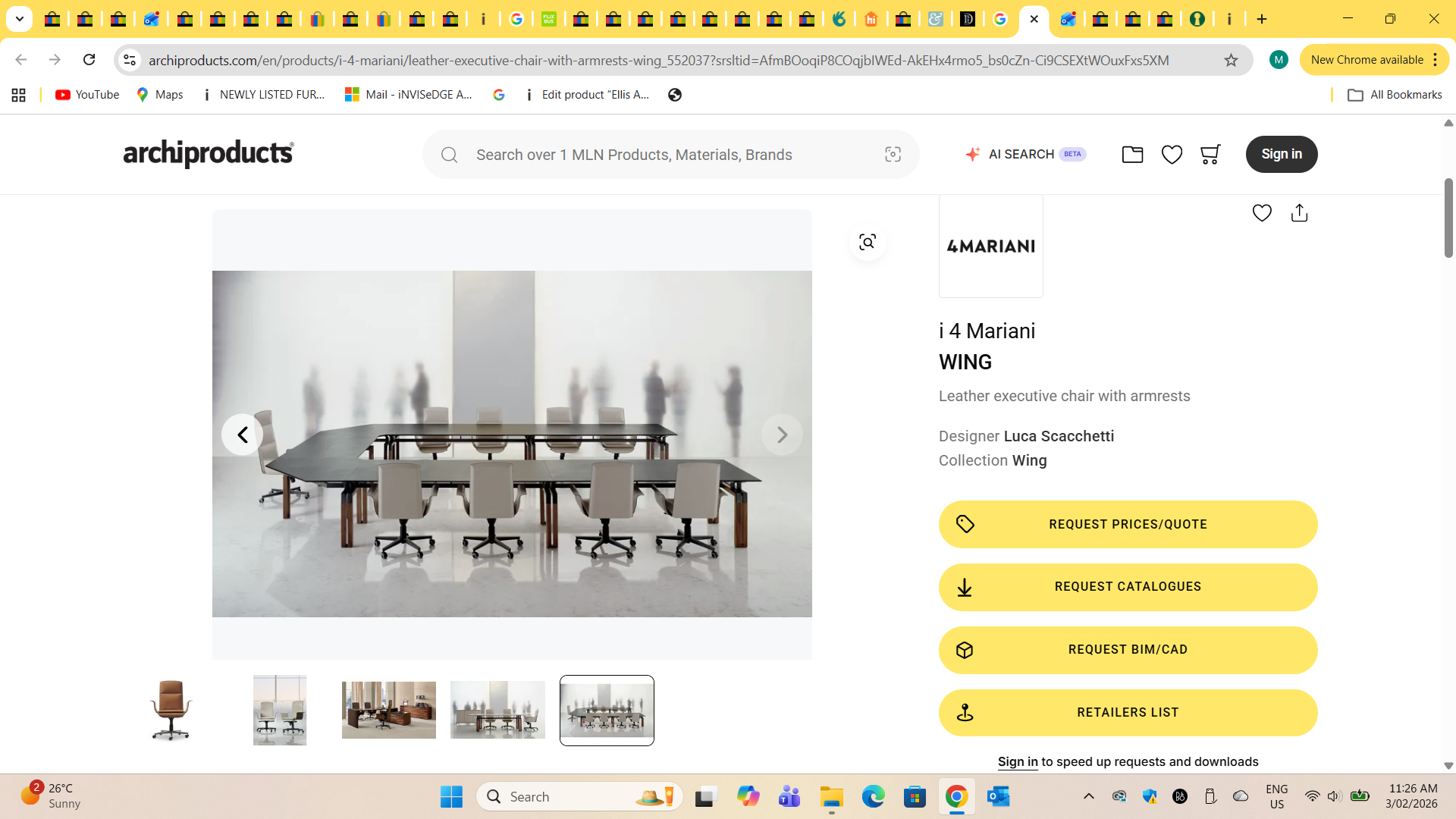
Task: Click the archiproducts logo
Action: [x=209, y=153]
